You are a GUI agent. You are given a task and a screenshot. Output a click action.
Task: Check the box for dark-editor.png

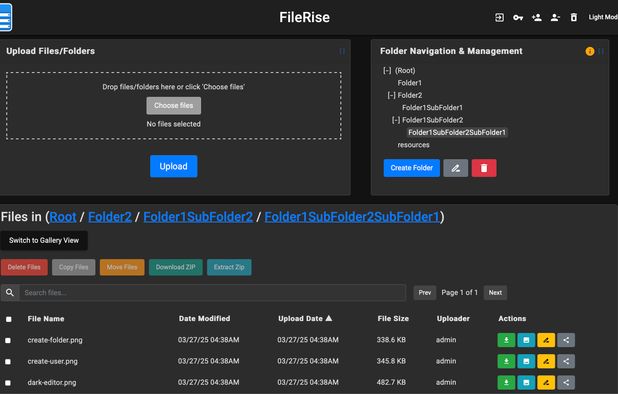(8, 383)
